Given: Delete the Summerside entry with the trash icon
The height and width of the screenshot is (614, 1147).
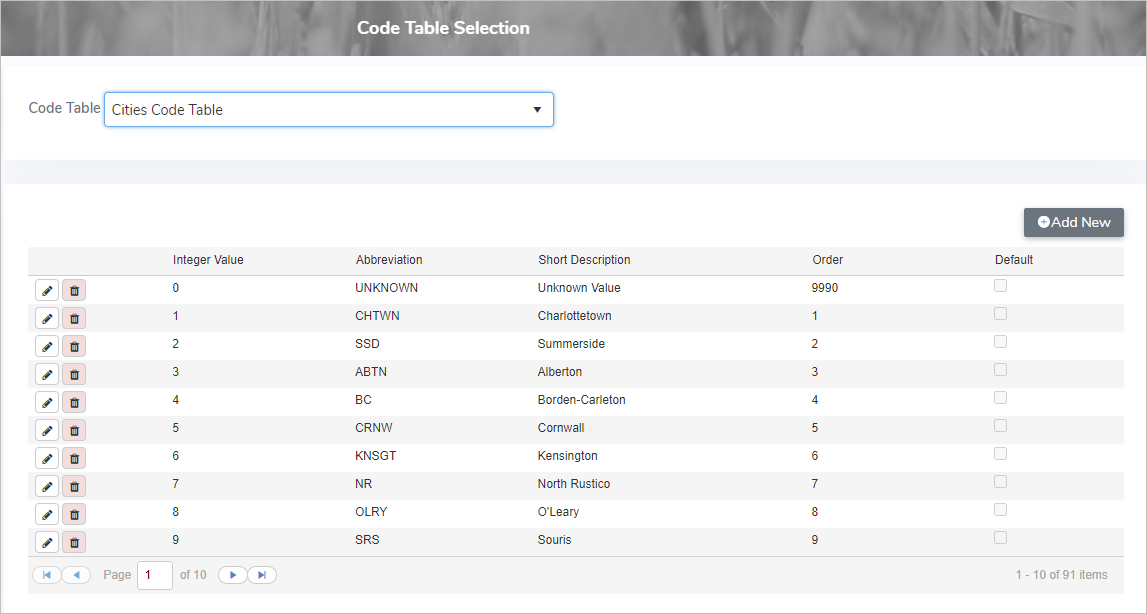Looking at the screenshot, I should (x=74, y=346).
